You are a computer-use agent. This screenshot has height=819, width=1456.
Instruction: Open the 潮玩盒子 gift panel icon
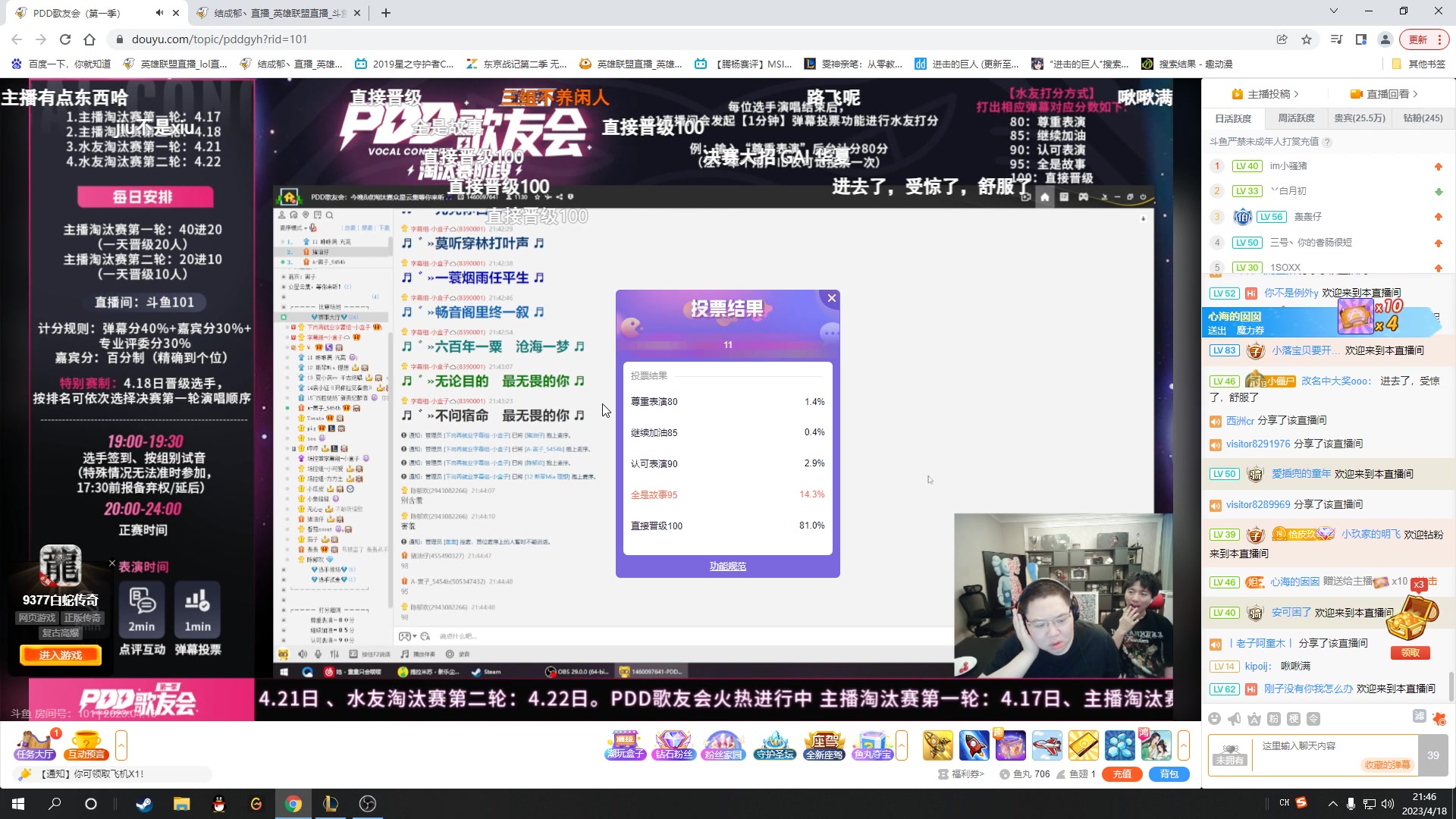click(625, 745)
